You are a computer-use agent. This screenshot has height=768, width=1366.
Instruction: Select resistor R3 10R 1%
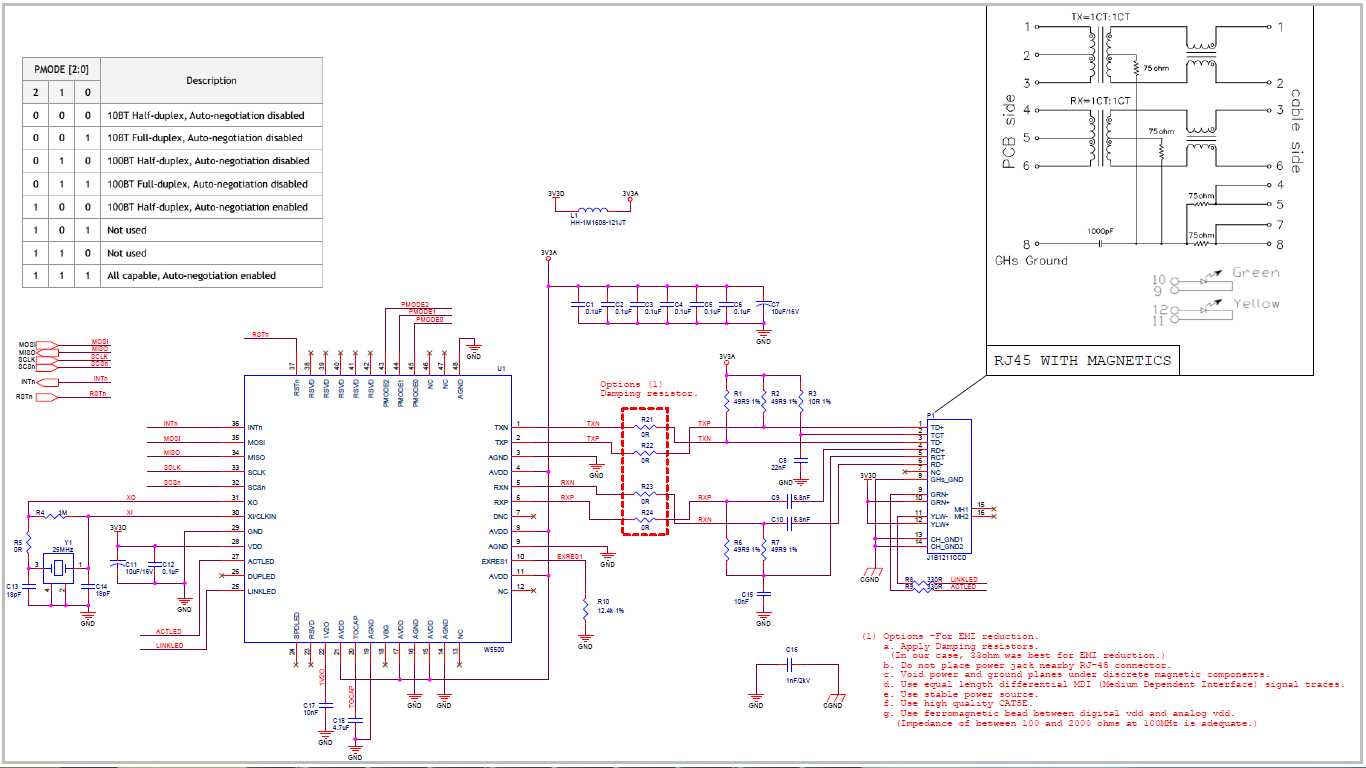tap(800, 399)
